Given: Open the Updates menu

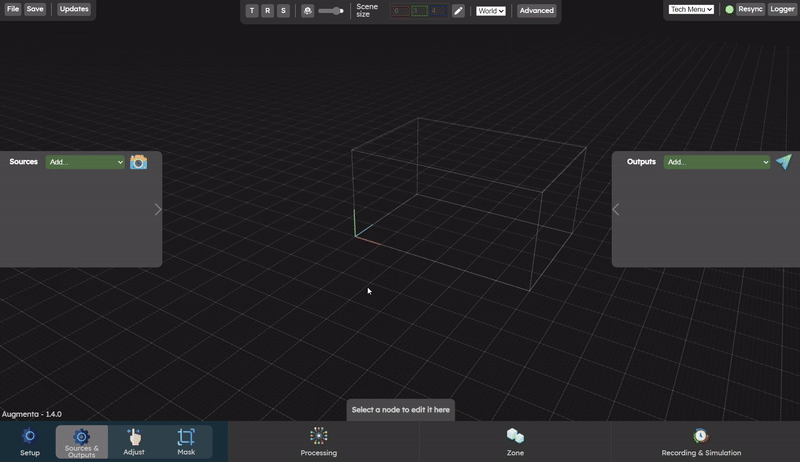Looking at the screenshot, I should click(x=73, y=9).
